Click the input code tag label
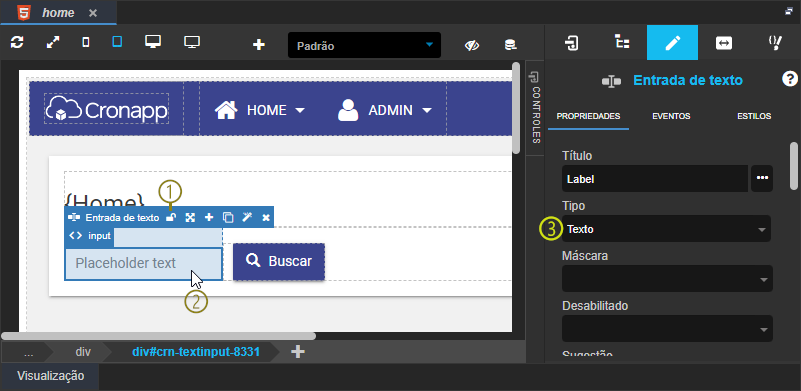The image size is (801, 391). (x=90, y=236)
